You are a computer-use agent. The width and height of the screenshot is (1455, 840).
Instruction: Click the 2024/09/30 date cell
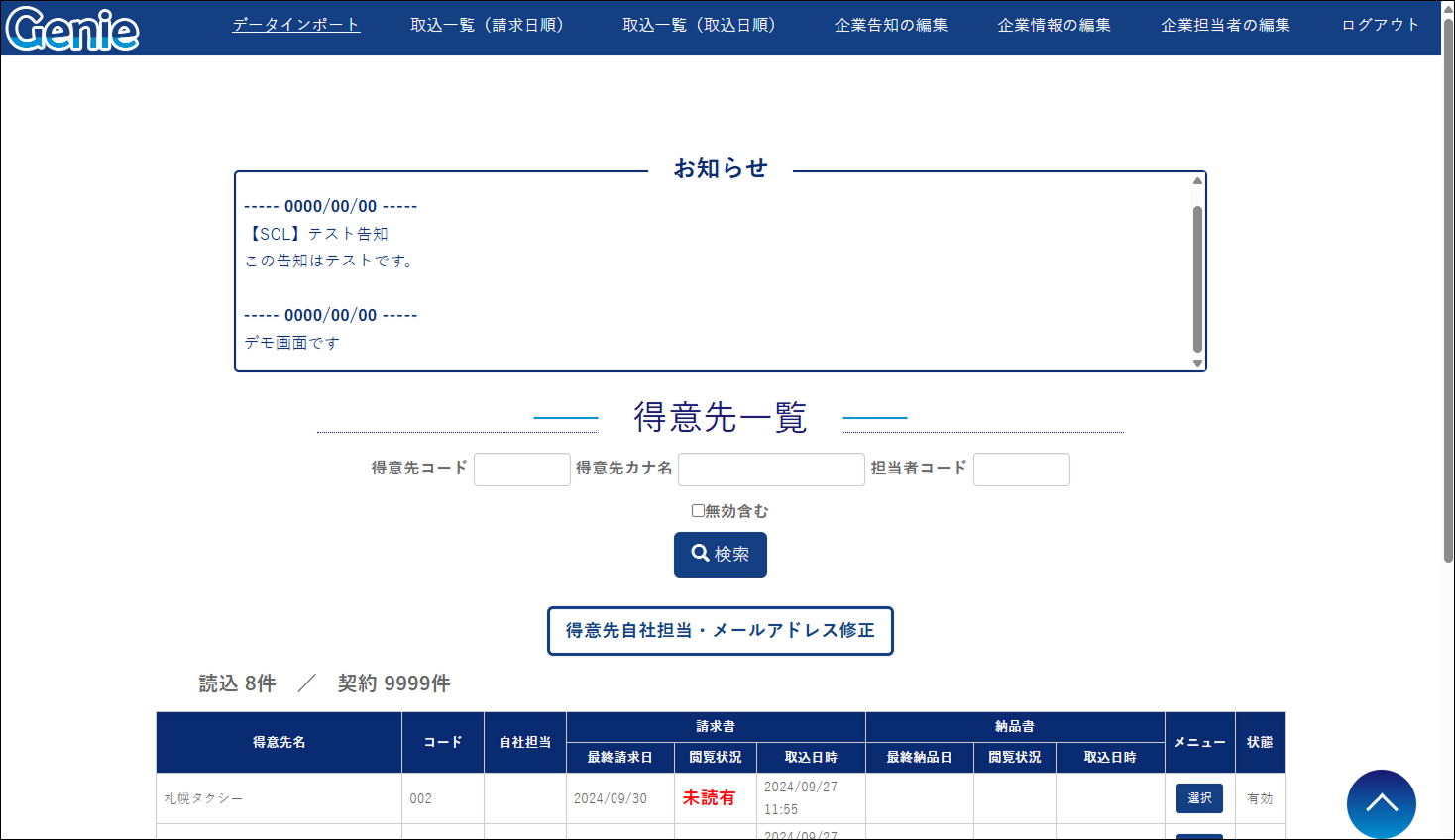[619, 798]
